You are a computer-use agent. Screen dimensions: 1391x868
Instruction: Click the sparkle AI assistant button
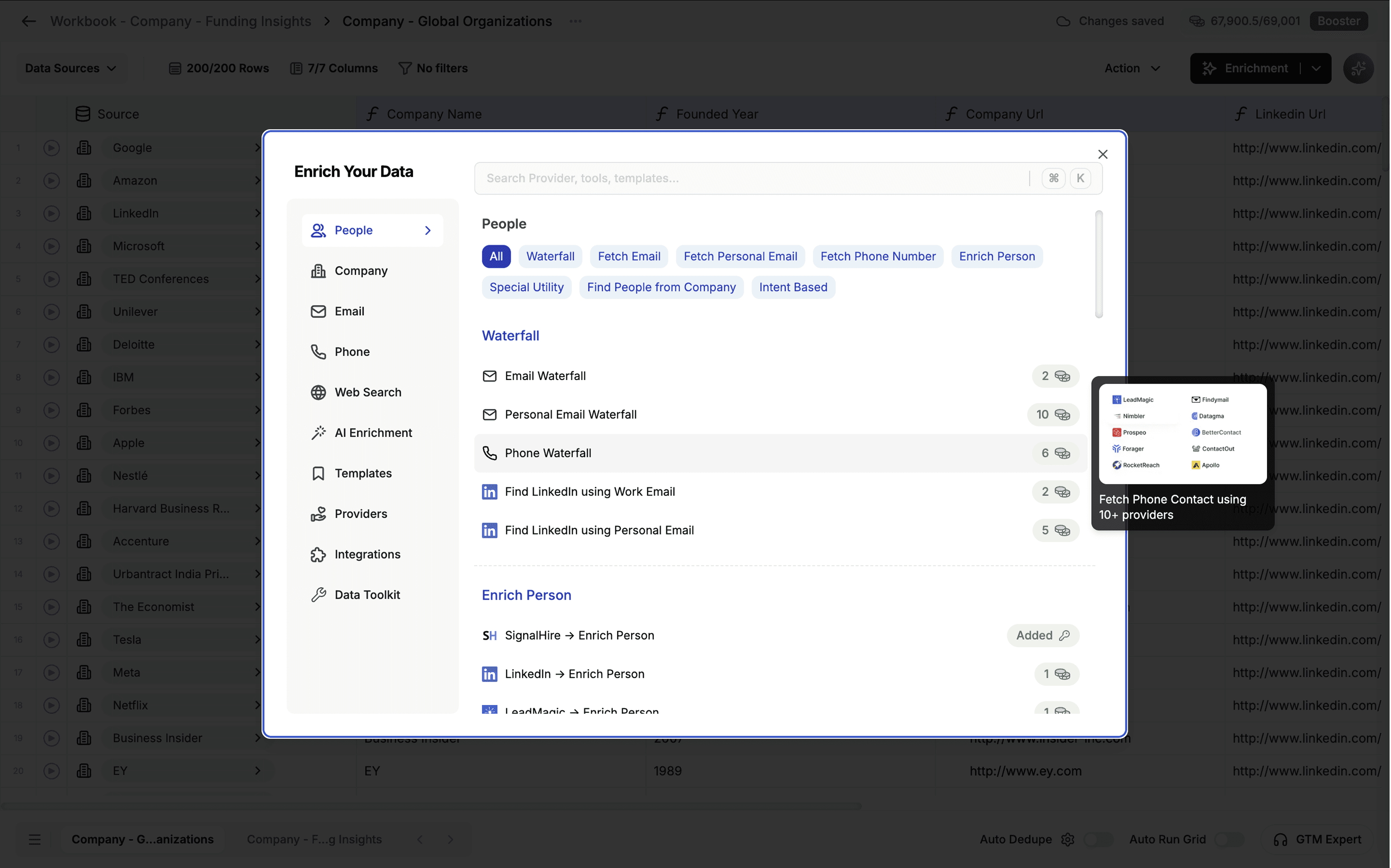point(1358,68)
